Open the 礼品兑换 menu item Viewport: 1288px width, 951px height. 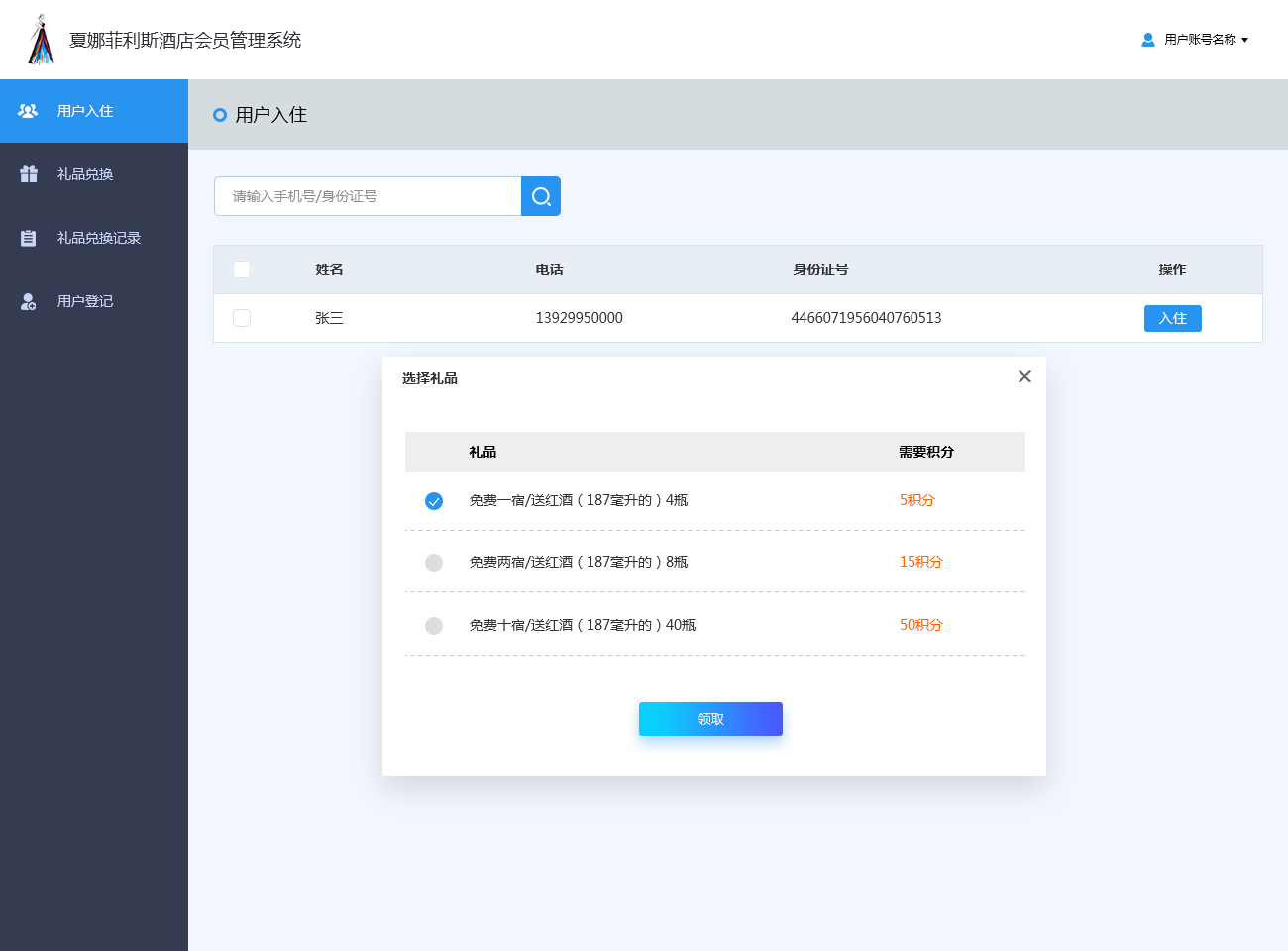click(85, 174)
